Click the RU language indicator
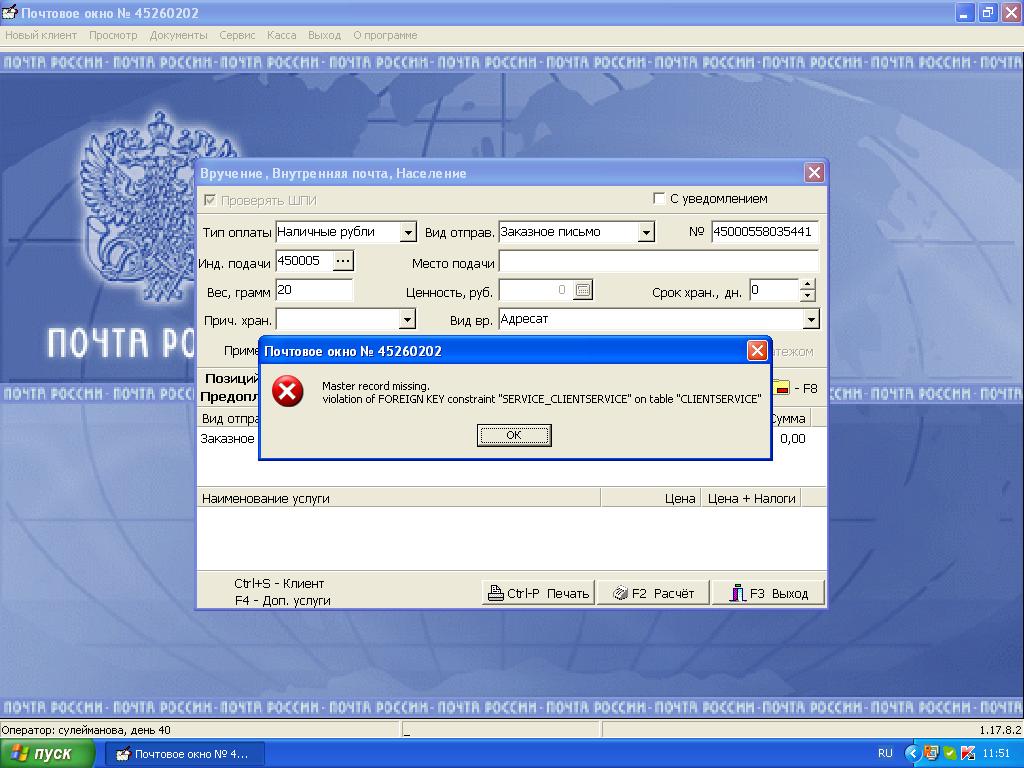The height and width of the screenshot is (768, 1024). [885, 754]
